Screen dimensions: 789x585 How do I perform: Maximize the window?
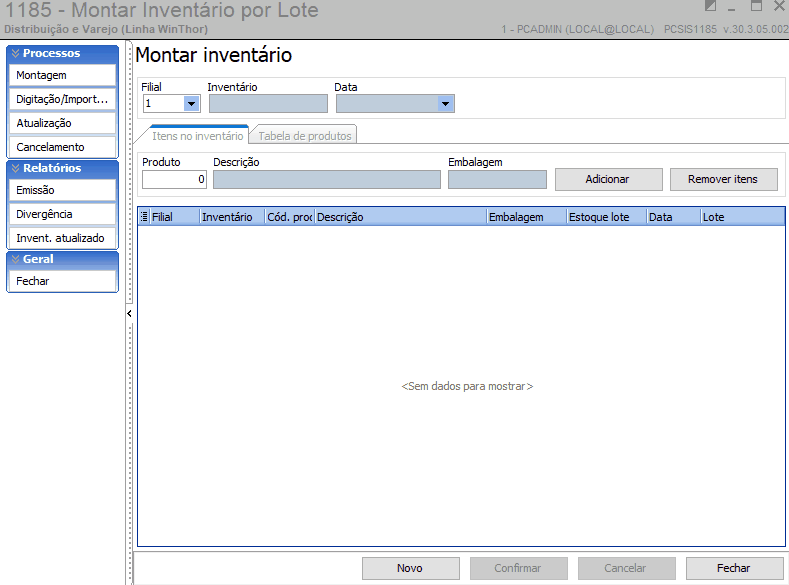(756, 6)
